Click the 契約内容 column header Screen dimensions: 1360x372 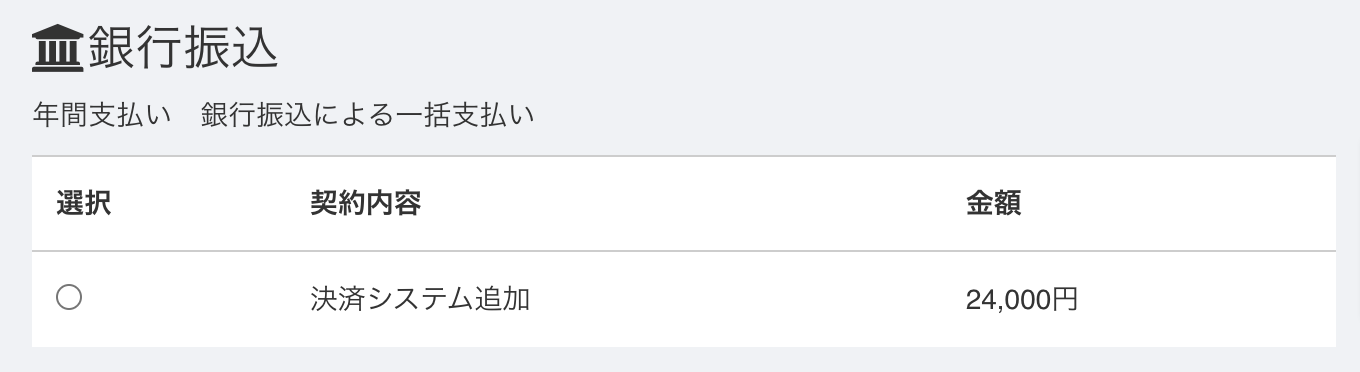coord(366,204)
